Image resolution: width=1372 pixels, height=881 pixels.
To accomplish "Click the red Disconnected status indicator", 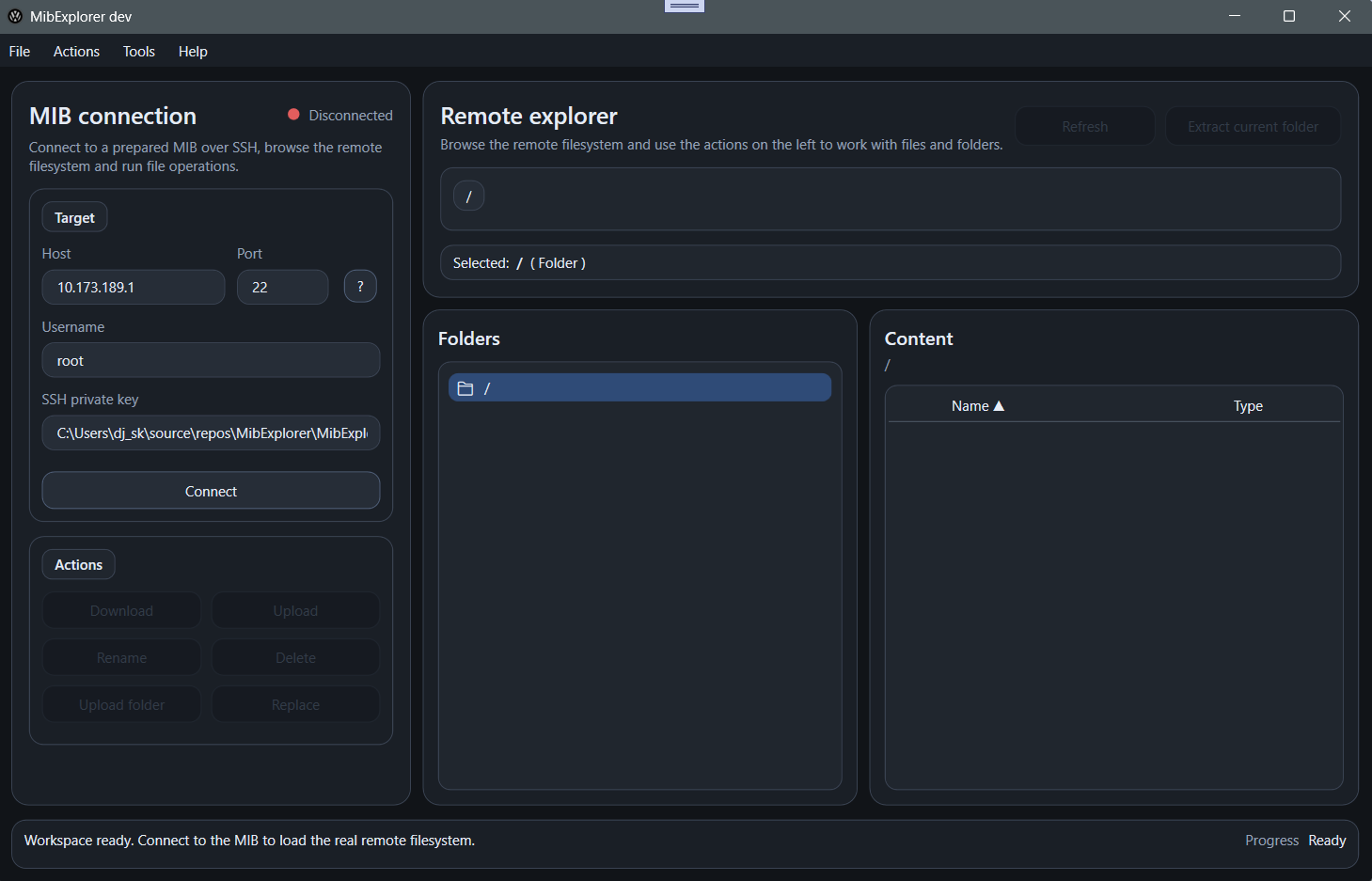I will pos(292,115).
